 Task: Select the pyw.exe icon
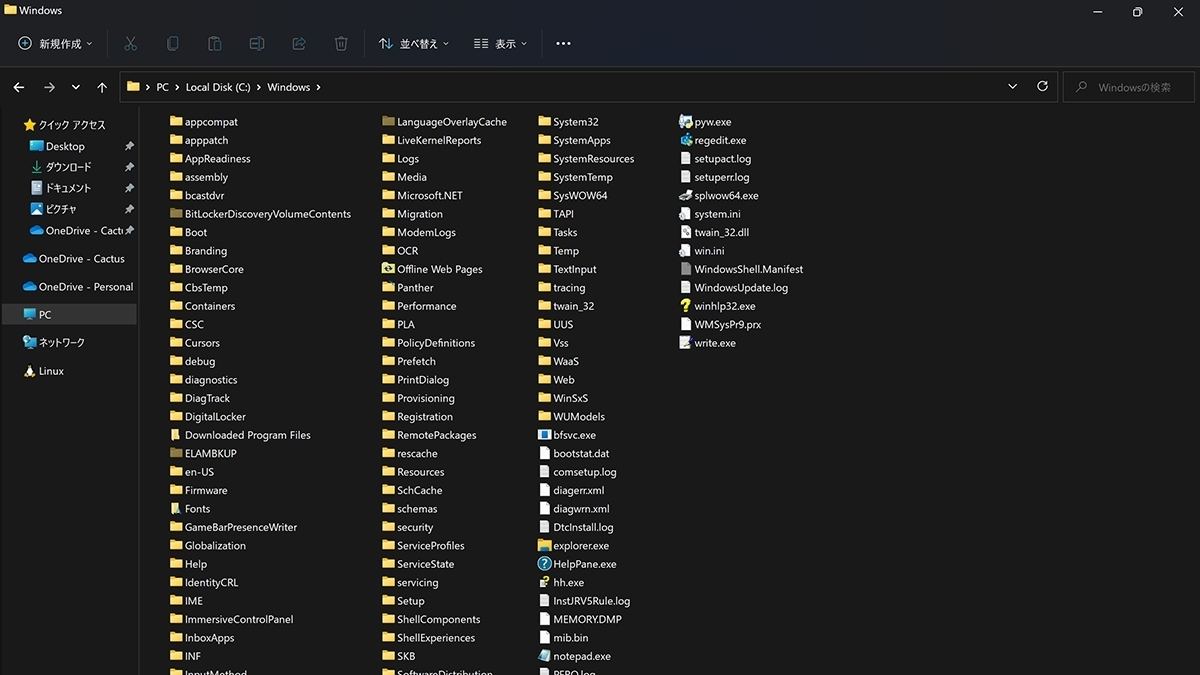(x=685, y=122)
